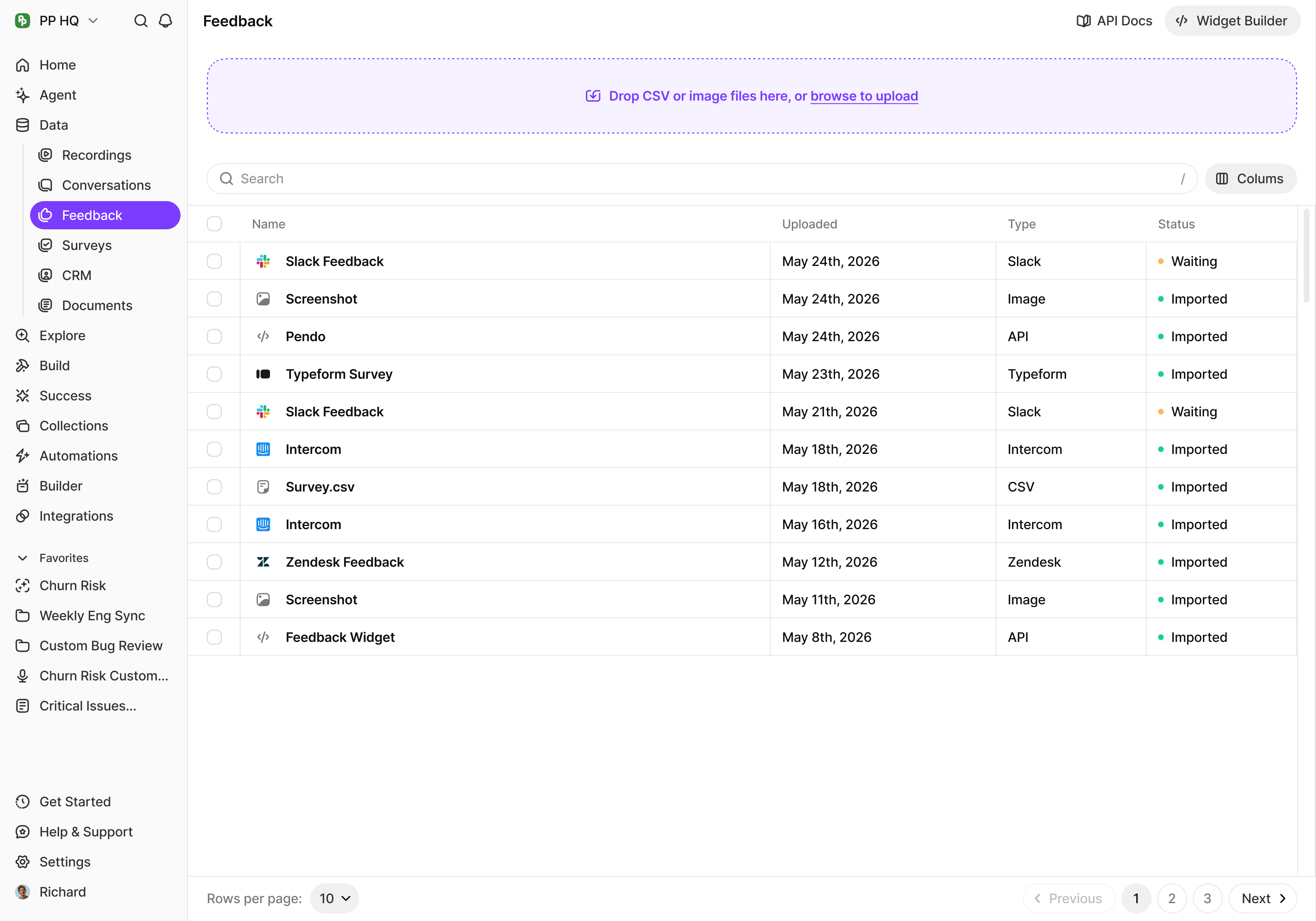Click the Settings gear icon

pos(22,862)
